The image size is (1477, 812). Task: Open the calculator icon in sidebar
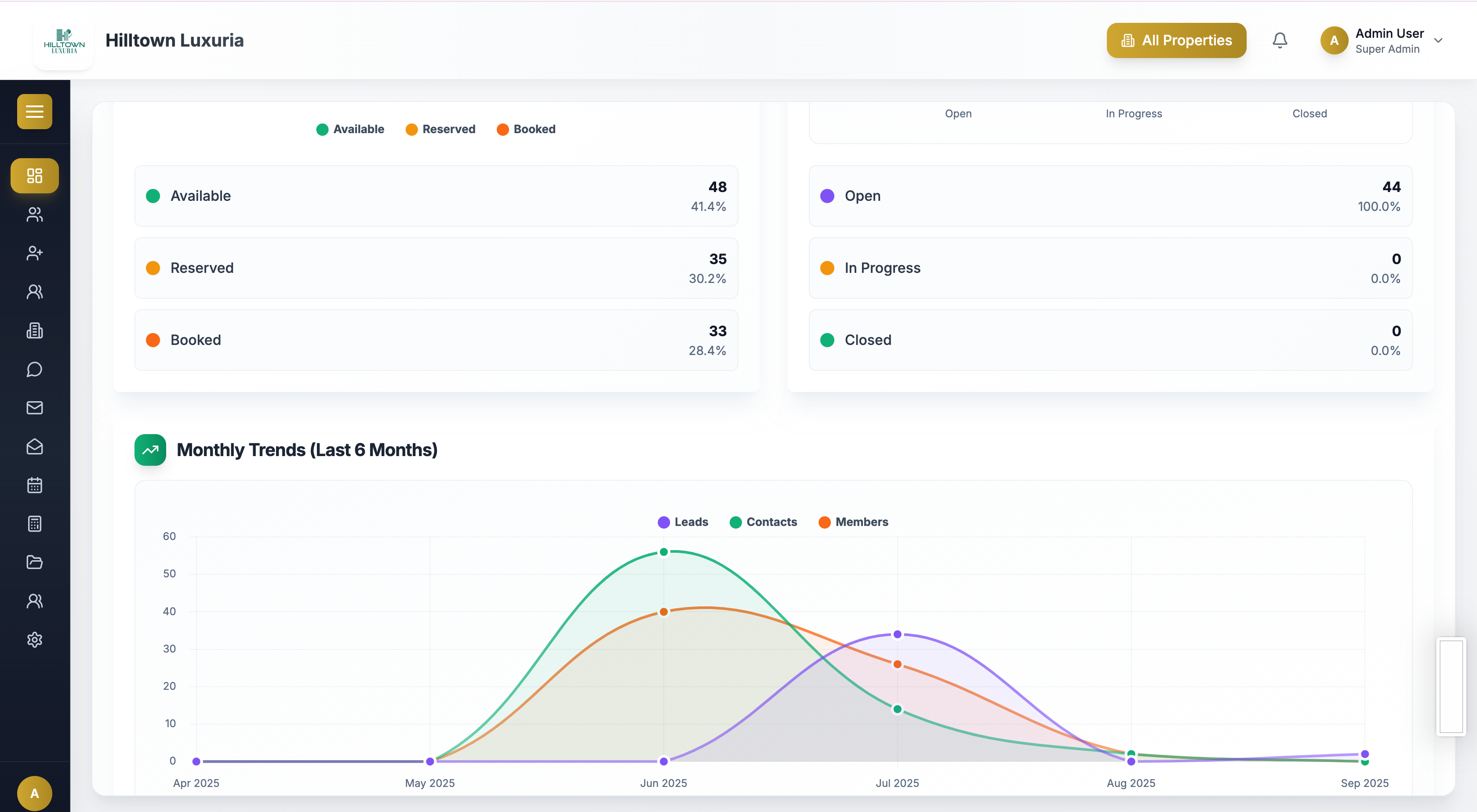(34, 523)
